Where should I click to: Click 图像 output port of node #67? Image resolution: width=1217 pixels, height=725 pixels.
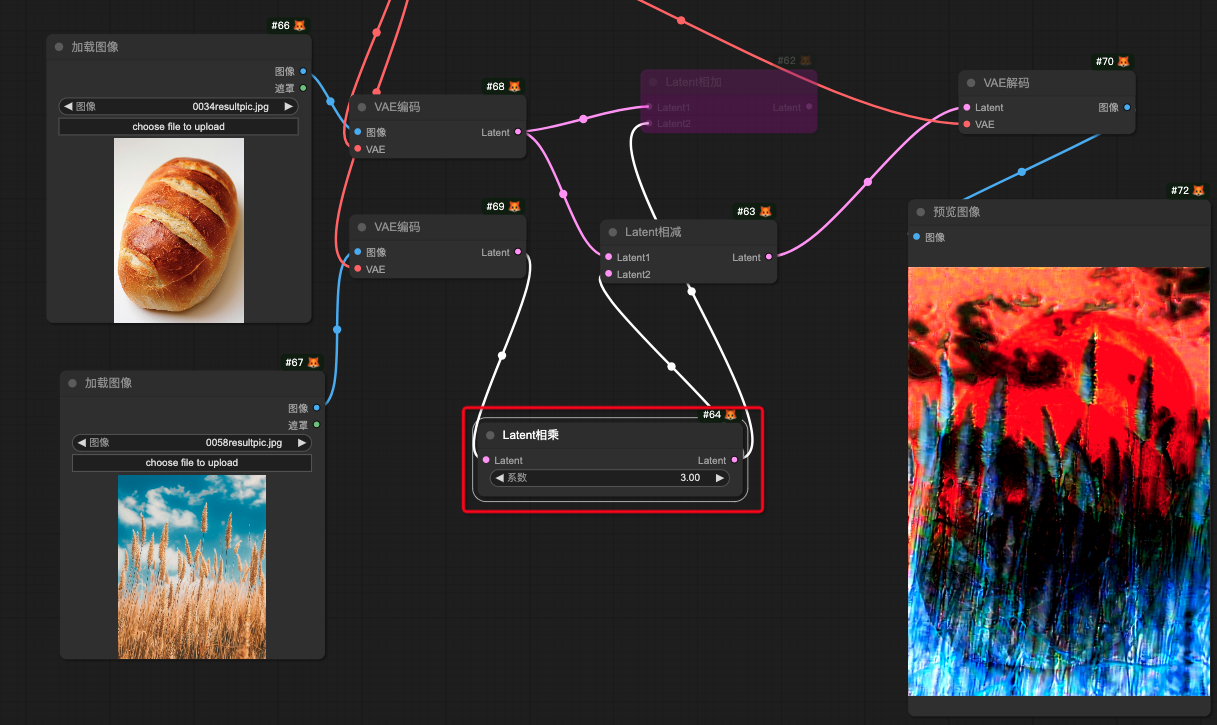point(317,408)
